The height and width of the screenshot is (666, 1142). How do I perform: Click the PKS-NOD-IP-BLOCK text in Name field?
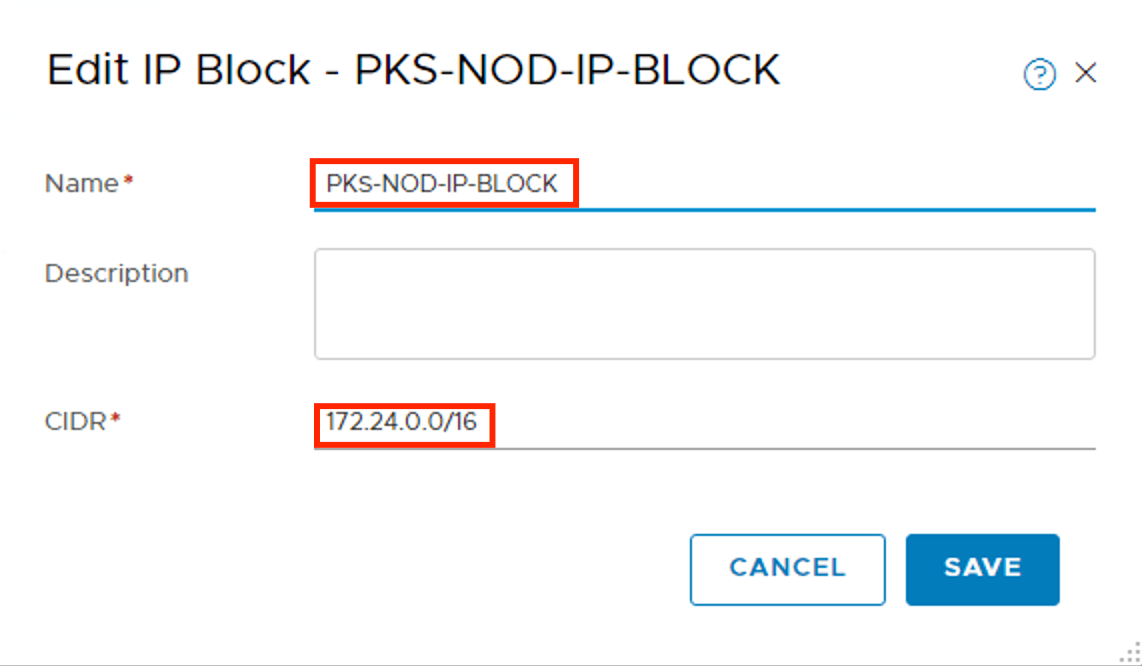pos(442,184)
